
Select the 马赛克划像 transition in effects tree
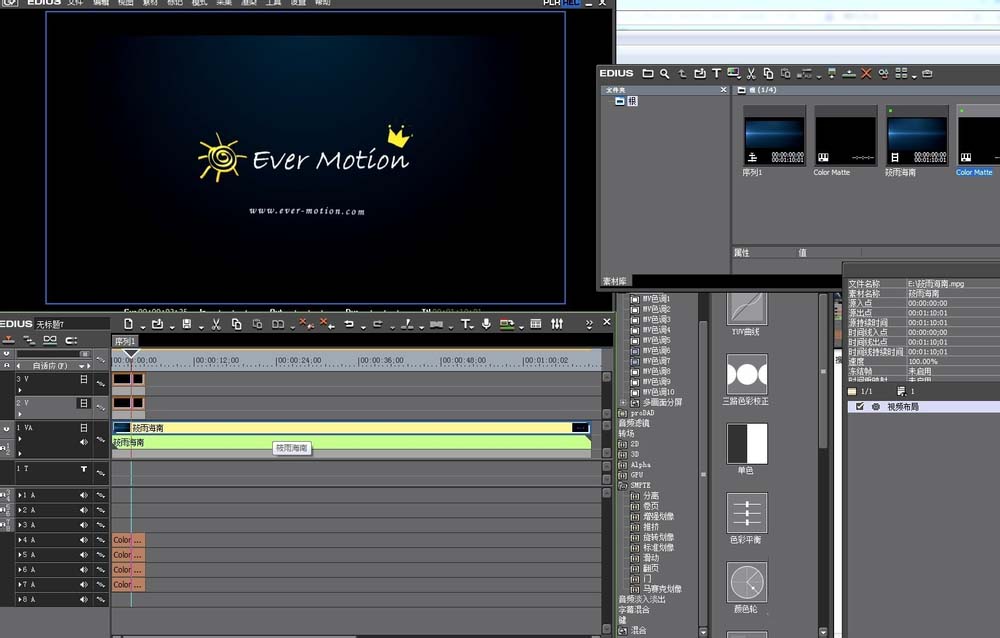pos(663,589)
